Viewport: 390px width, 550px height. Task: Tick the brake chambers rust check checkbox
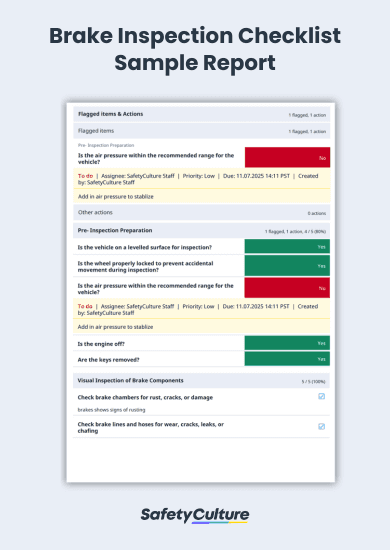tap(321, 396)
